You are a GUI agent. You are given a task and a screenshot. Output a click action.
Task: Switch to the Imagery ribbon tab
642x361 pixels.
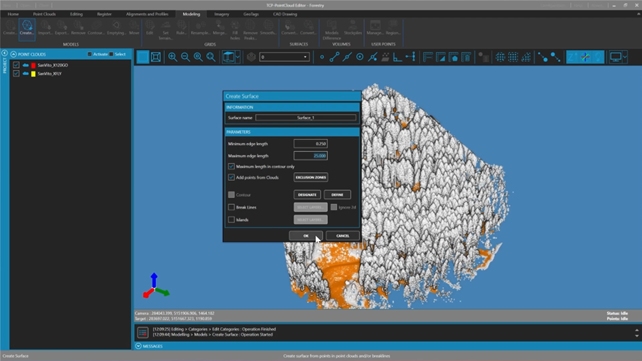tap(222, 14)
